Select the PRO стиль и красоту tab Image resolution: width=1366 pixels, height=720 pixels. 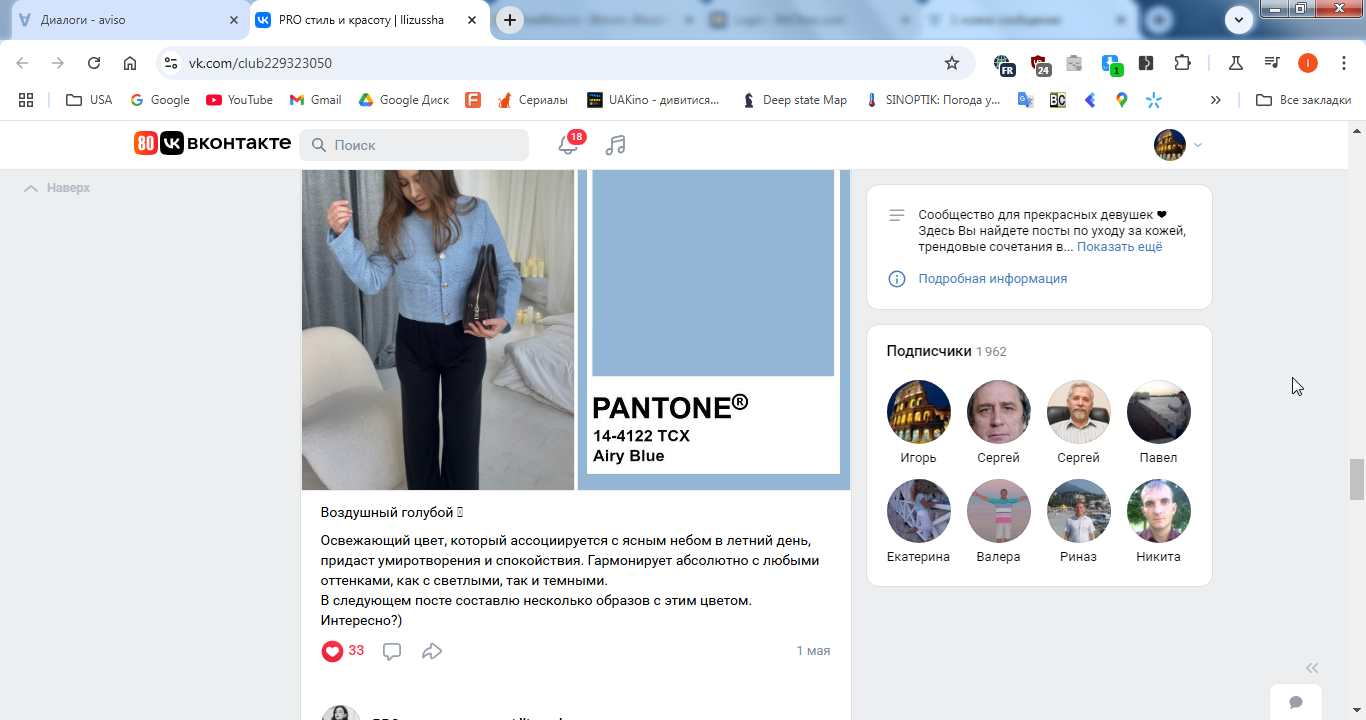369,20
